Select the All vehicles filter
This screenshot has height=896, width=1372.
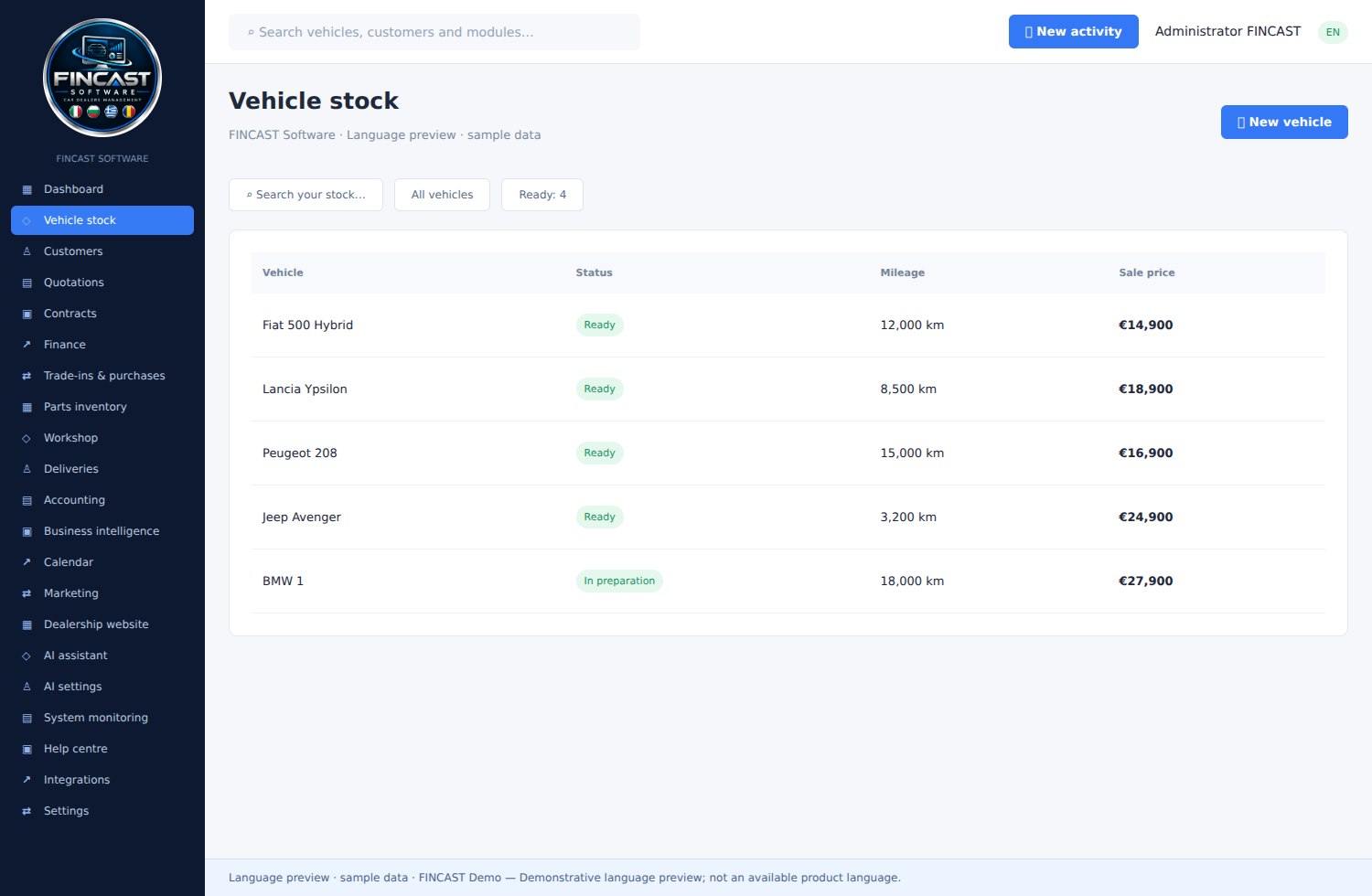click(442, 195)
